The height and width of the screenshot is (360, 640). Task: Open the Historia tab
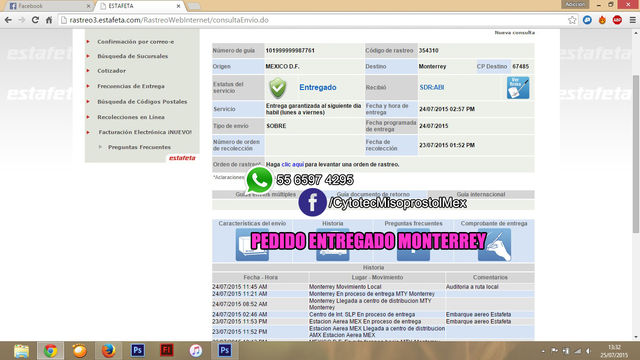coord(333,224)
